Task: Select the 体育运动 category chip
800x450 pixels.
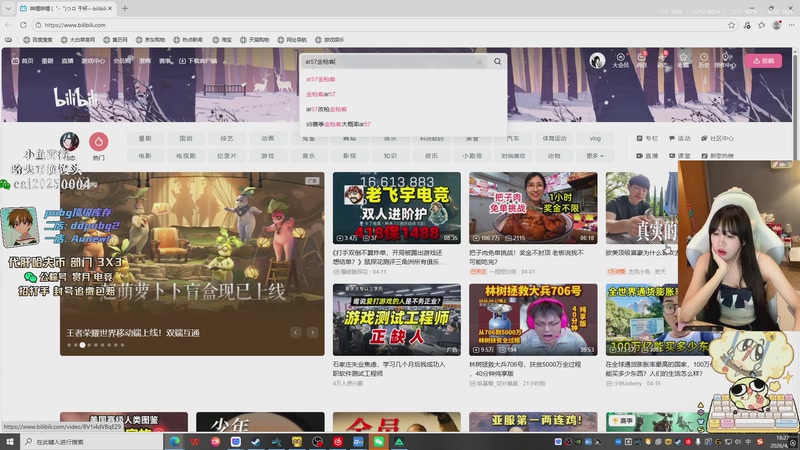Action: pos(554,138)
